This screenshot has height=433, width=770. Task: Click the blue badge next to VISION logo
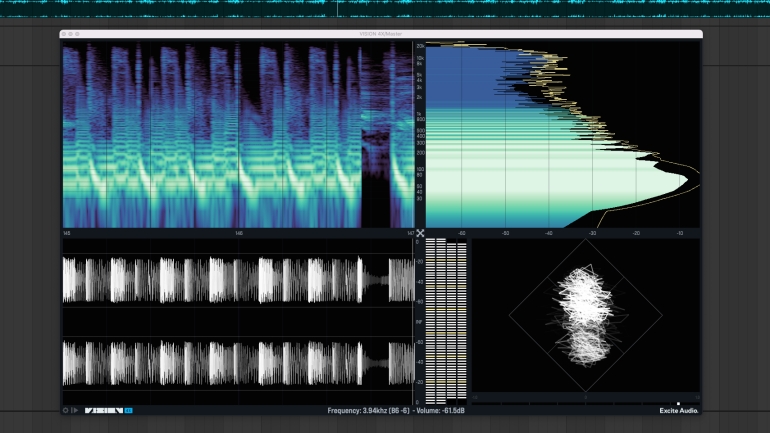click(x=128, y=410)
